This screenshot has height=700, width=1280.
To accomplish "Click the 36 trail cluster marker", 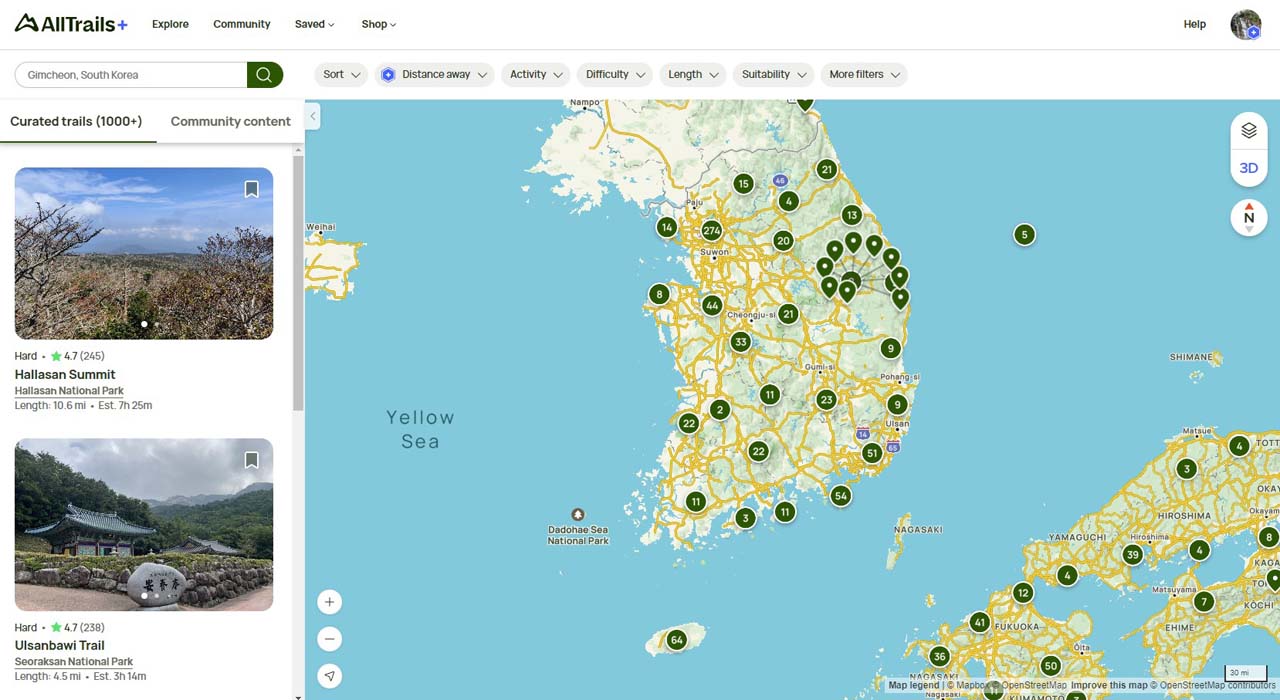I will click(x=939, y=657).
